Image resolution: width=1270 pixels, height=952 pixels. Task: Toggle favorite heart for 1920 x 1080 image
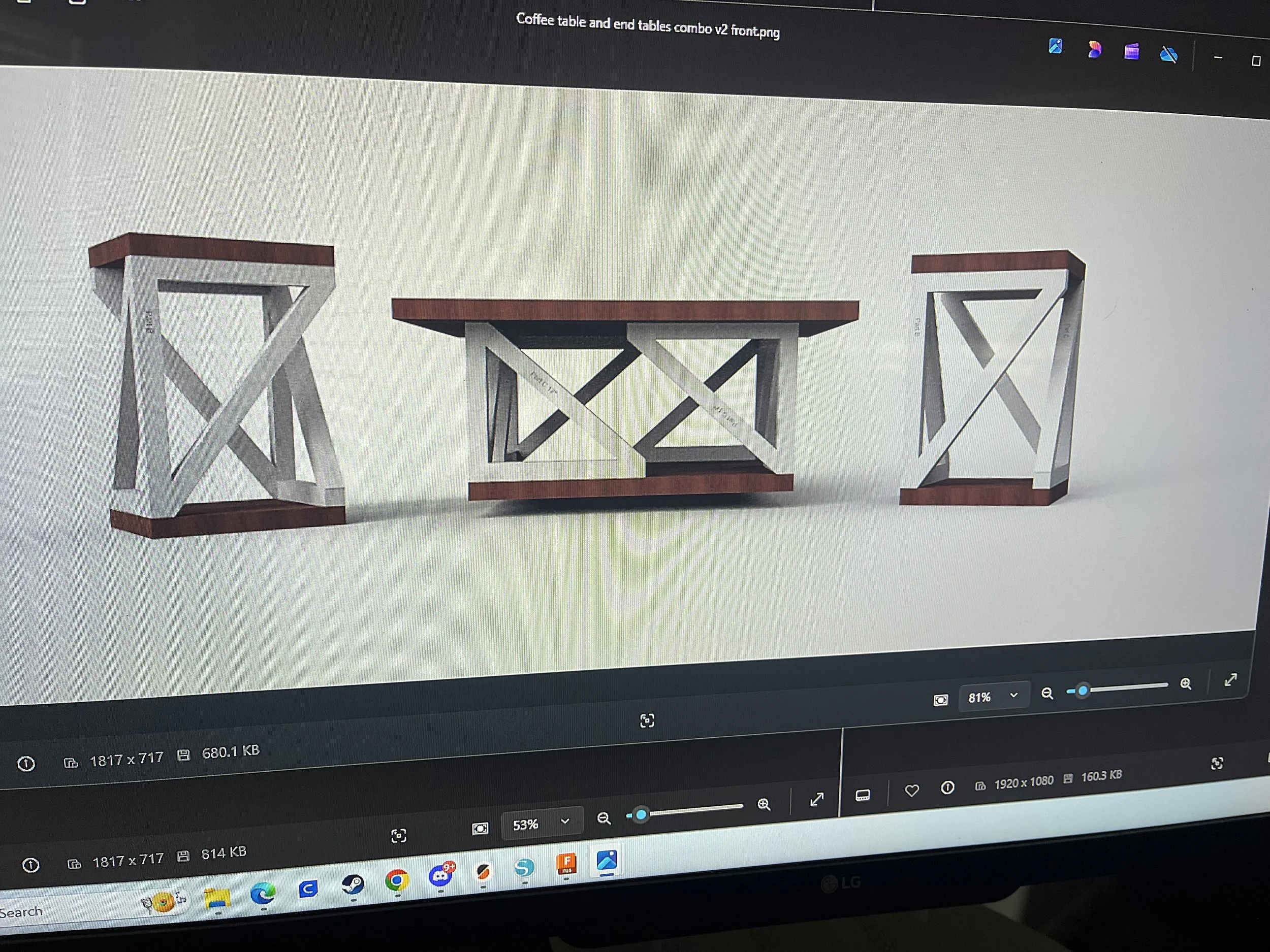912,791
